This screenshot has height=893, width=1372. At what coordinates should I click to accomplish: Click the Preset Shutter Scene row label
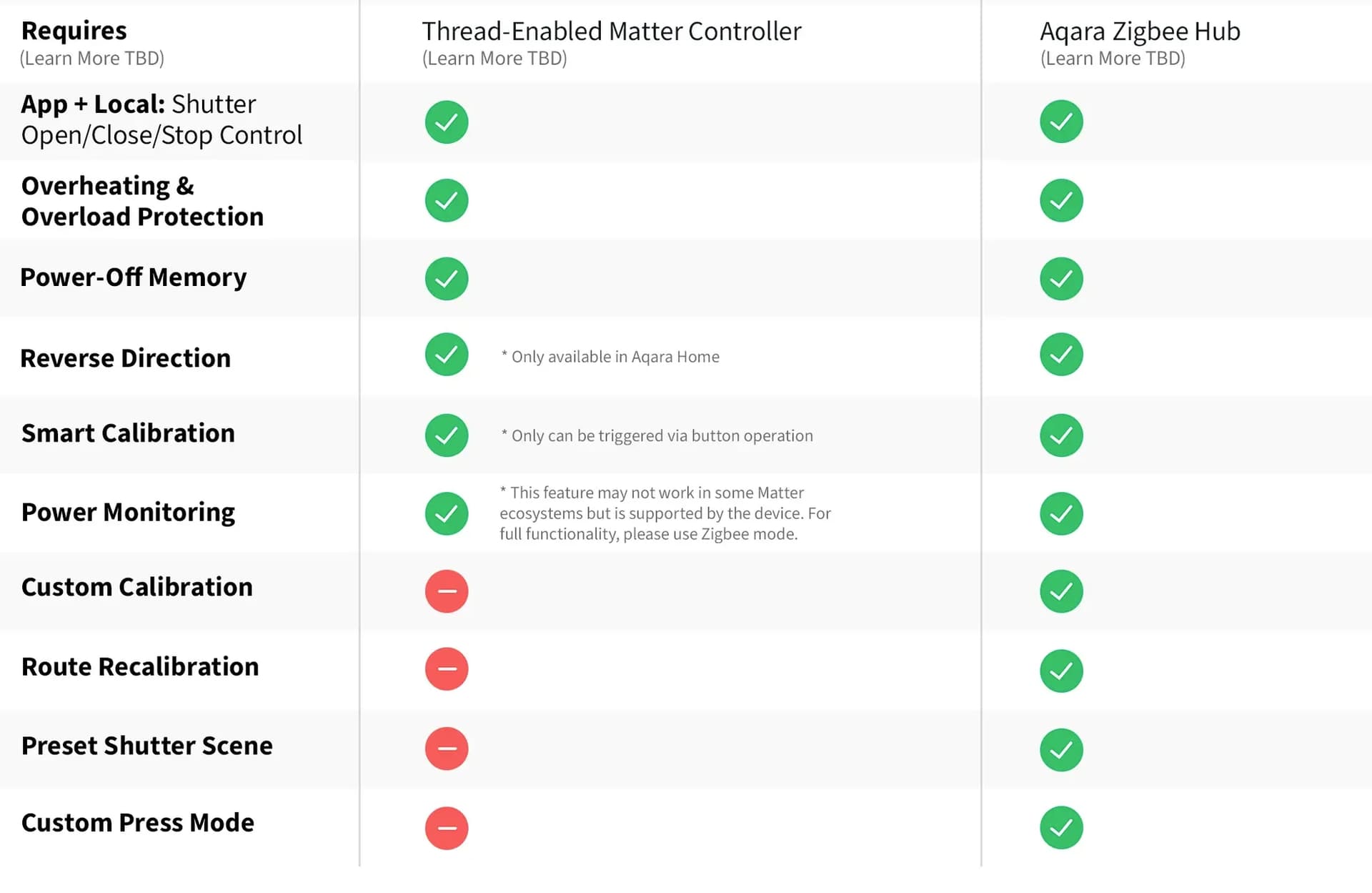click(146, 746)
